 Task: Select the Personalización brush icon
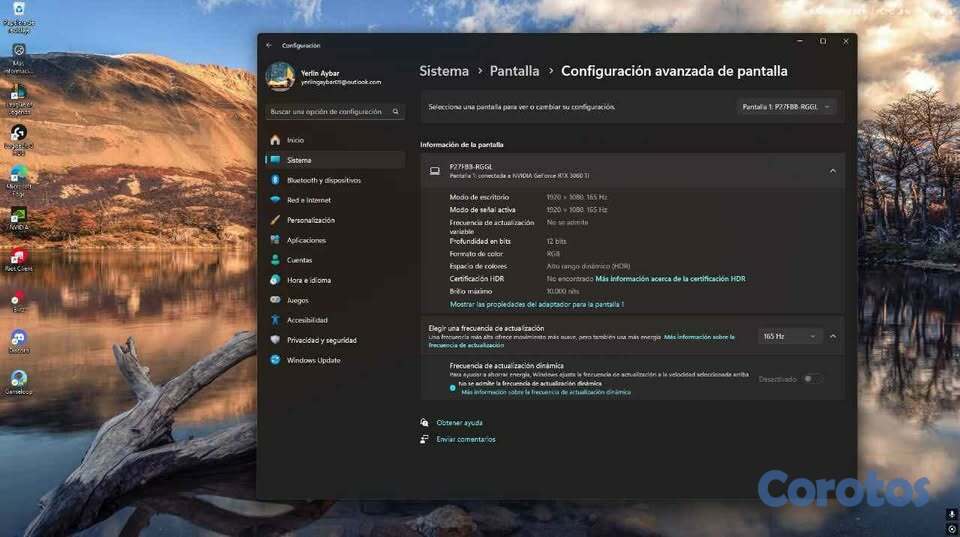pyautogui.click(x=275, y=220)
